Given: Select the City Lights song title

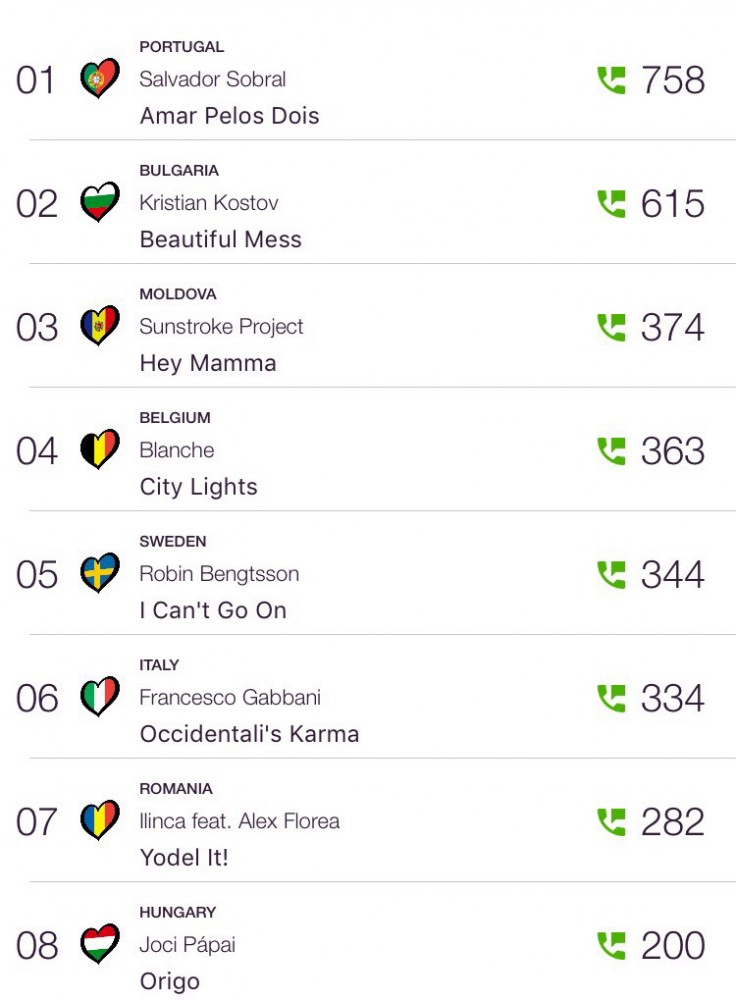Looking at the screenshot, I should (198, 487).
